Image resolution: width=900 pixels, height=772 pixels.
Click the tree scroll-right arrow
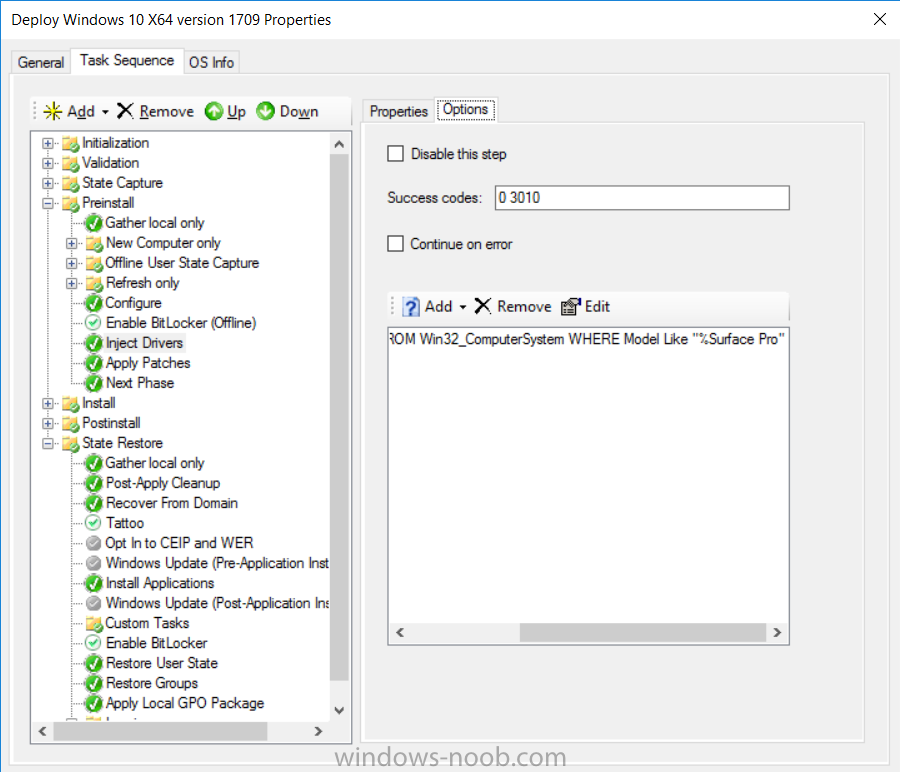tap(318, 731)
